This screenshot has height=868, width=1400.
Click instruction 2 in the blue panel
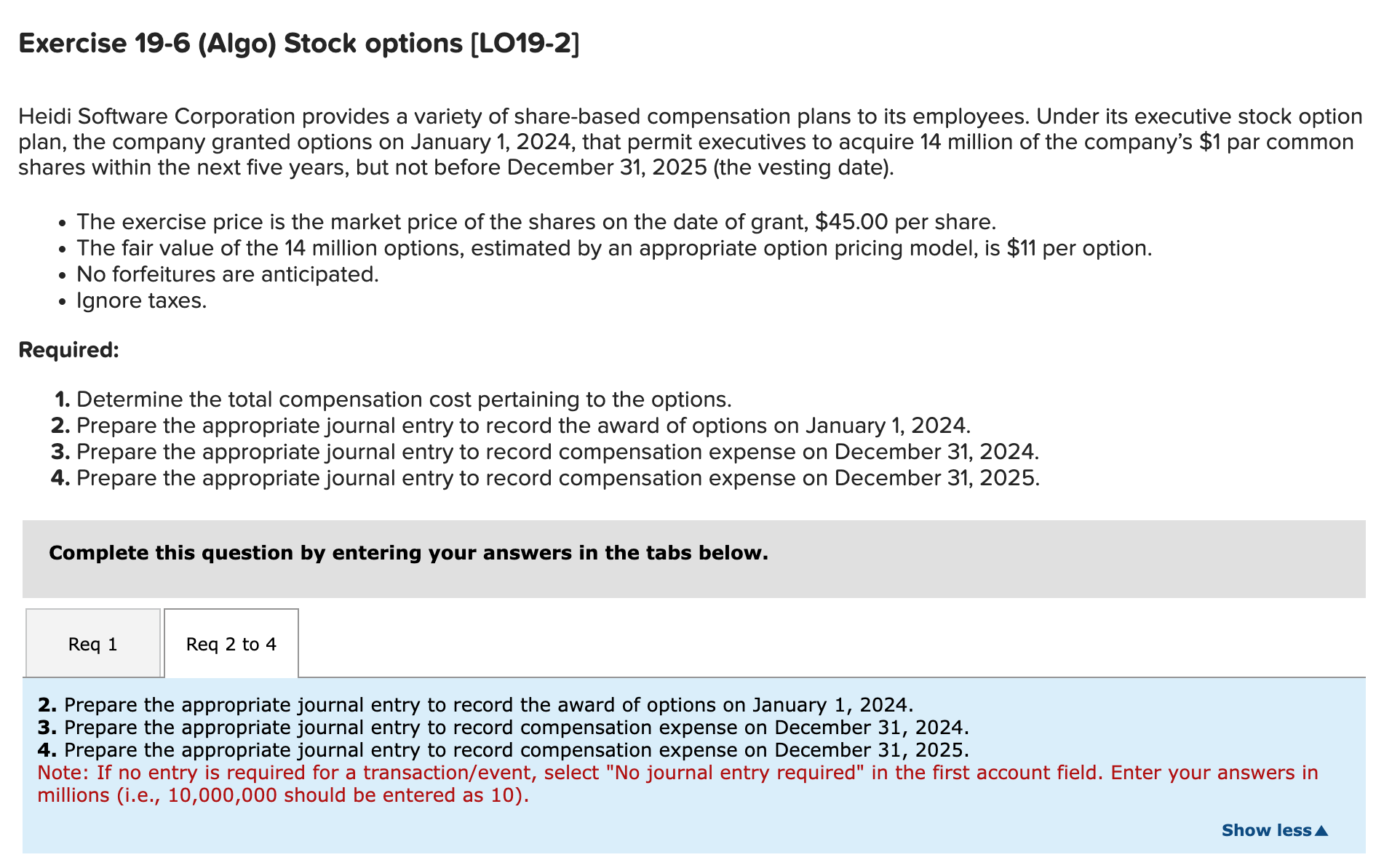pyautogui.click(x=477, y=704)
